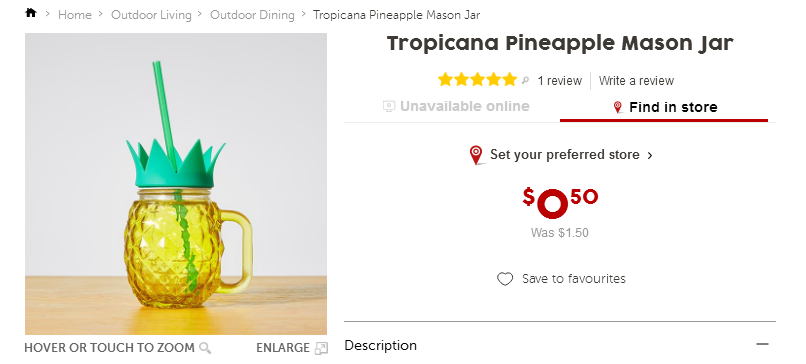Click the five-star rating display
The image size is (806, 364).
click(477, 80)
